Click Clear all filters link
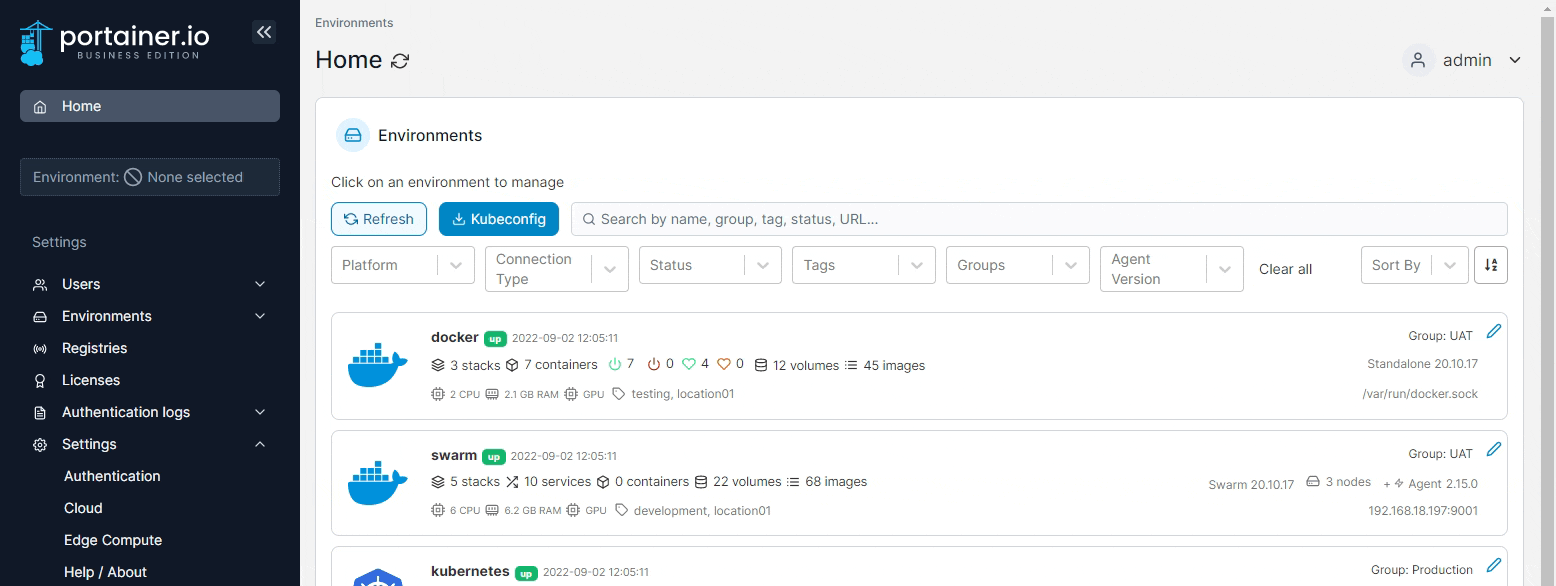 pos(1285,269)
